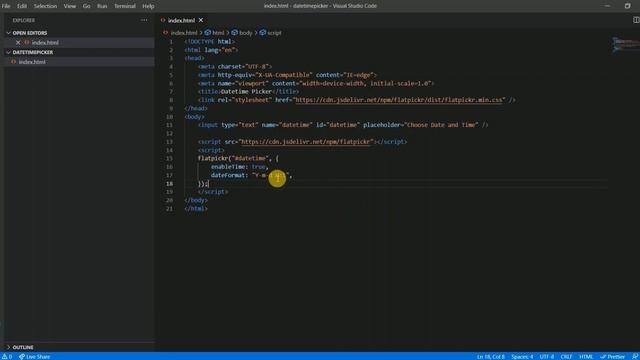Change file encoding UTF-8
The height and width of the screenshot is (360, 640).
(x=547, y=356)
